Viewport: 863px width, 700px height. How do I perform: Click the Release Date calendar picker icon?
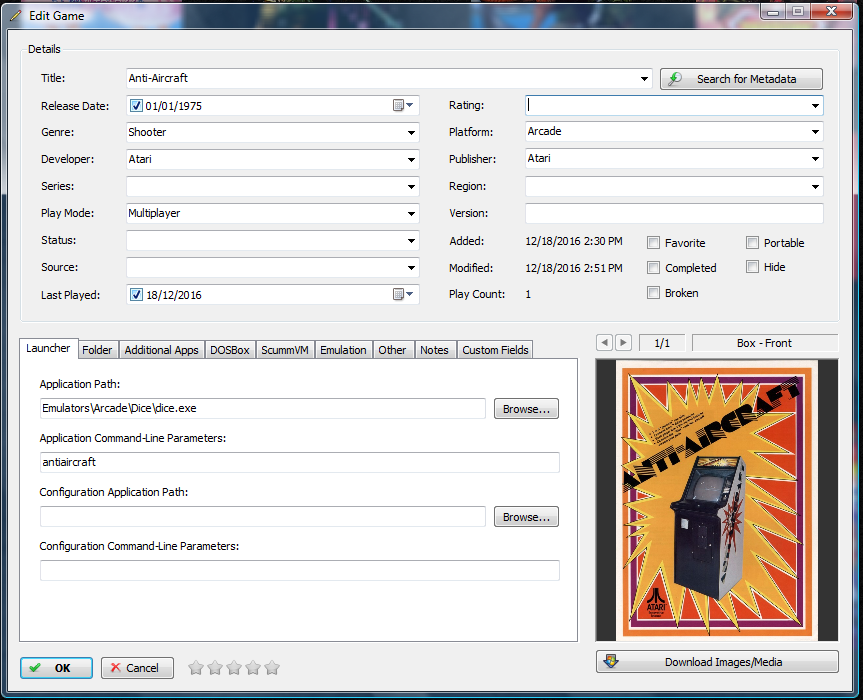[x=403, y=105]
